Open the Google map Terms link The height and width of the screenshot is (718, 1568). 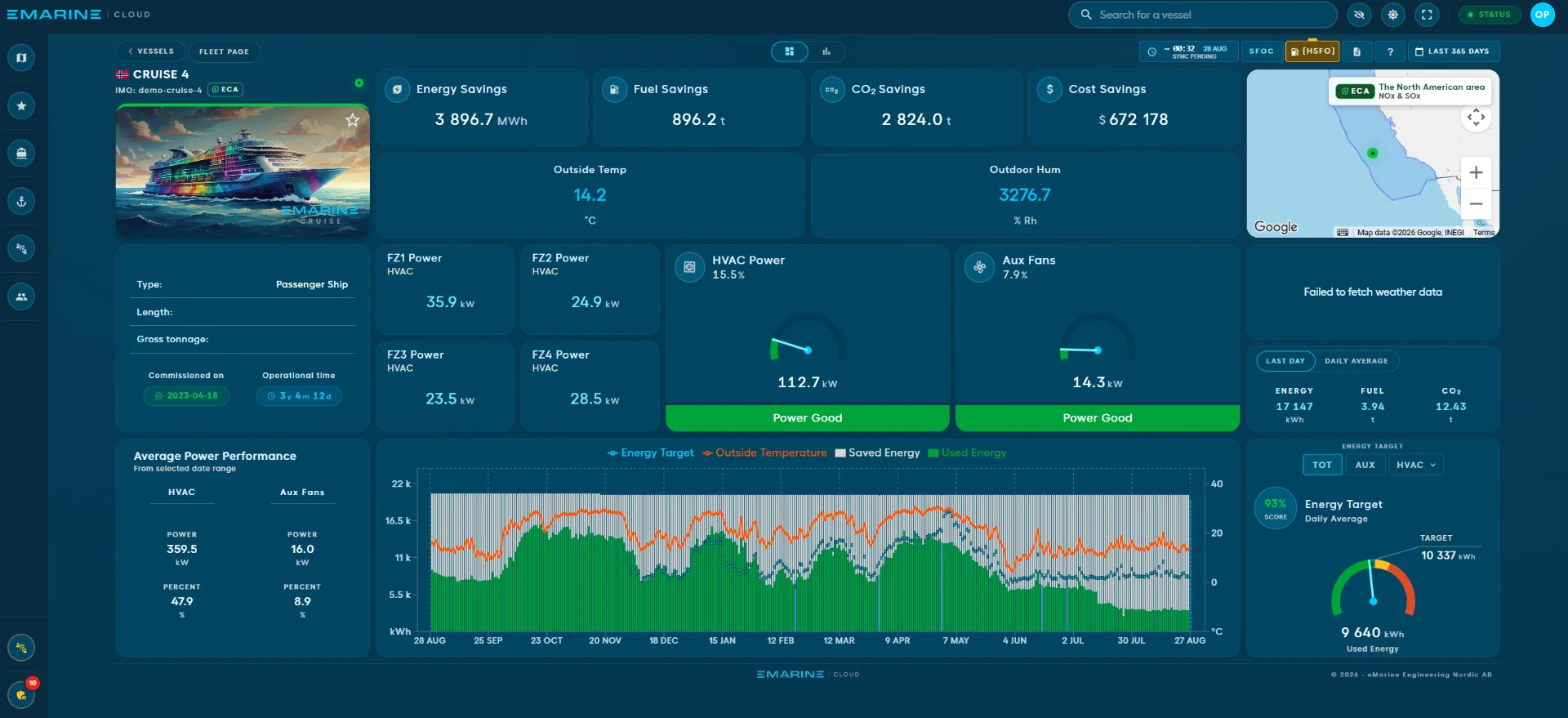click(x=1484, y=233)
